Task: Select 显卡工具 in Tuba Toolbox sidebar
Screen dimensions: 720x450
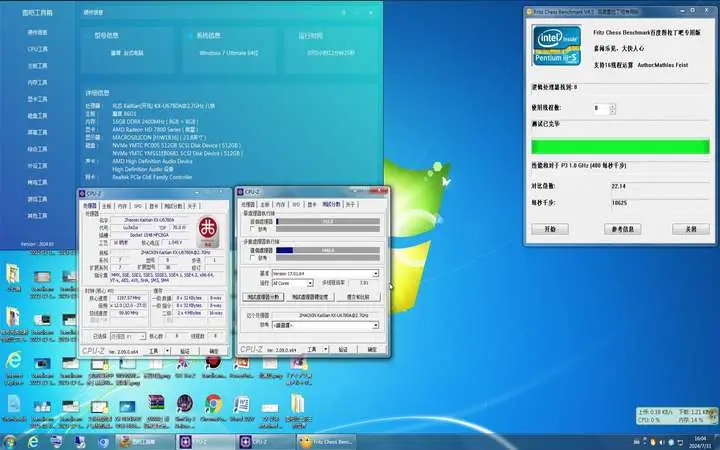Action: click(x=38, y=99)
